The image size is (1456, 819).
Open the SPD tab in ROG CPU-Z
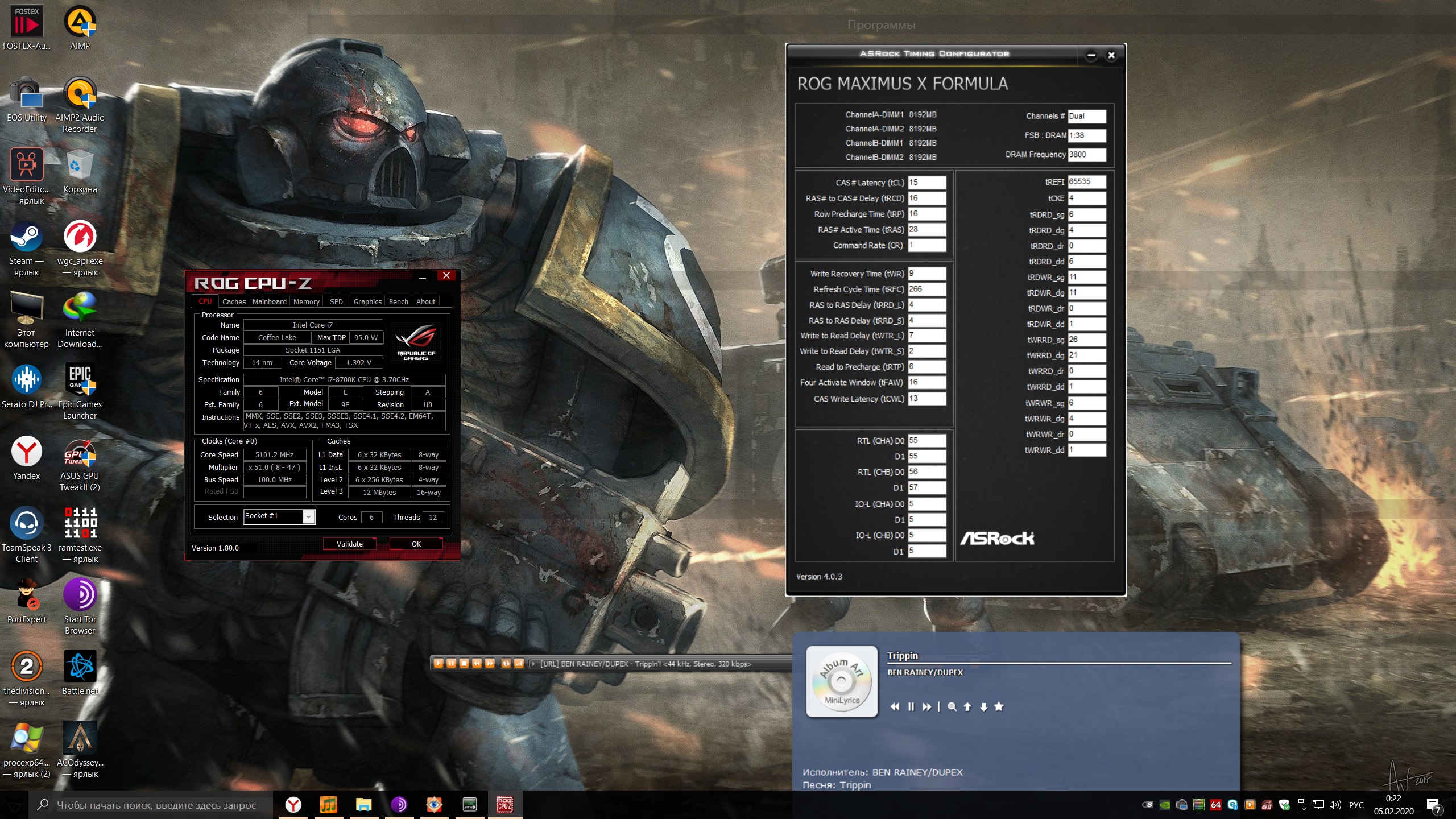point(336,301)
